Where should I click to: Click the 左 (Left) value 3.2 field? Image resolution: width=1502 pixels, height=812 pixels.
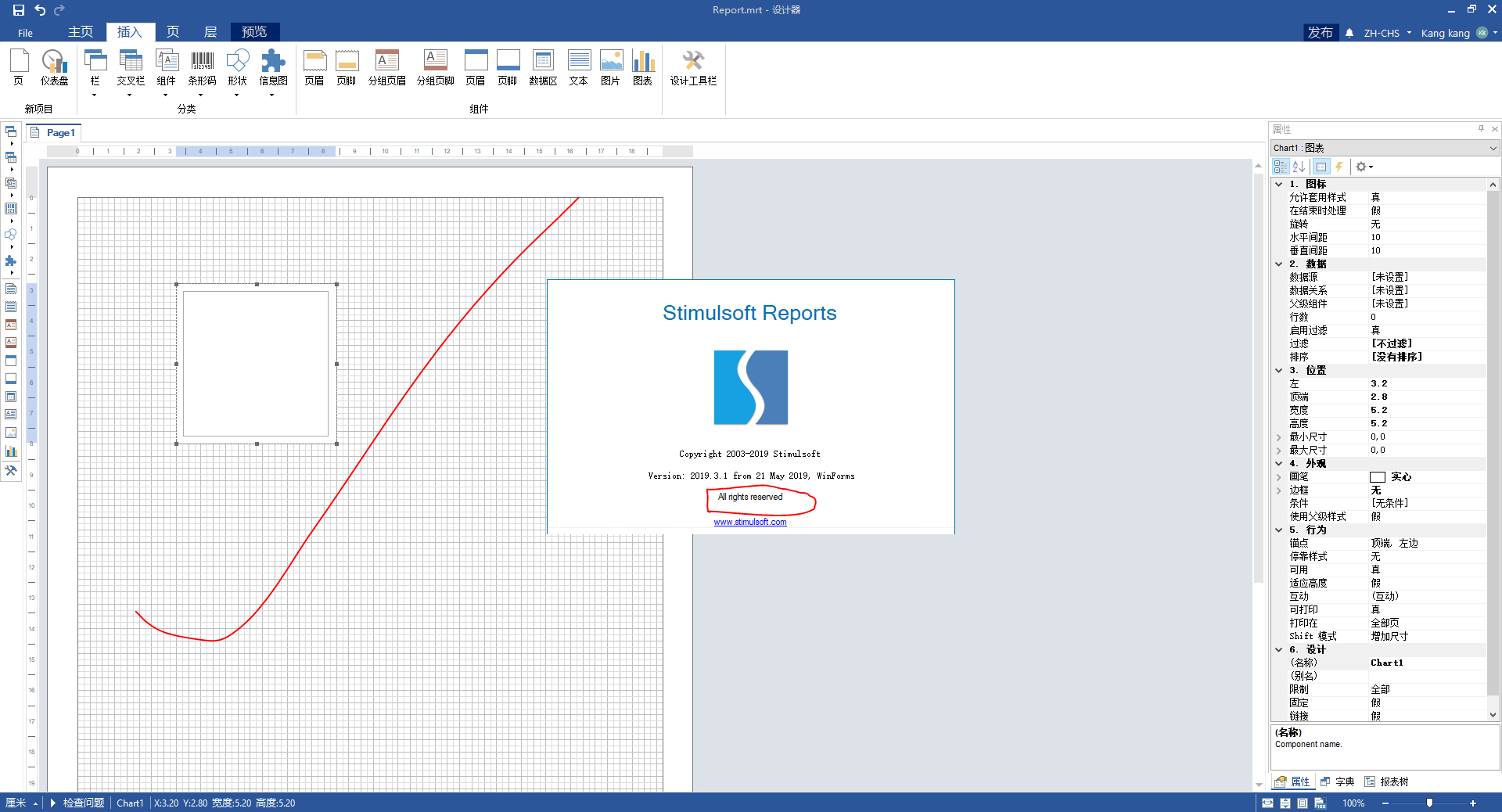pyautogui.click(x=1428, y=384)
